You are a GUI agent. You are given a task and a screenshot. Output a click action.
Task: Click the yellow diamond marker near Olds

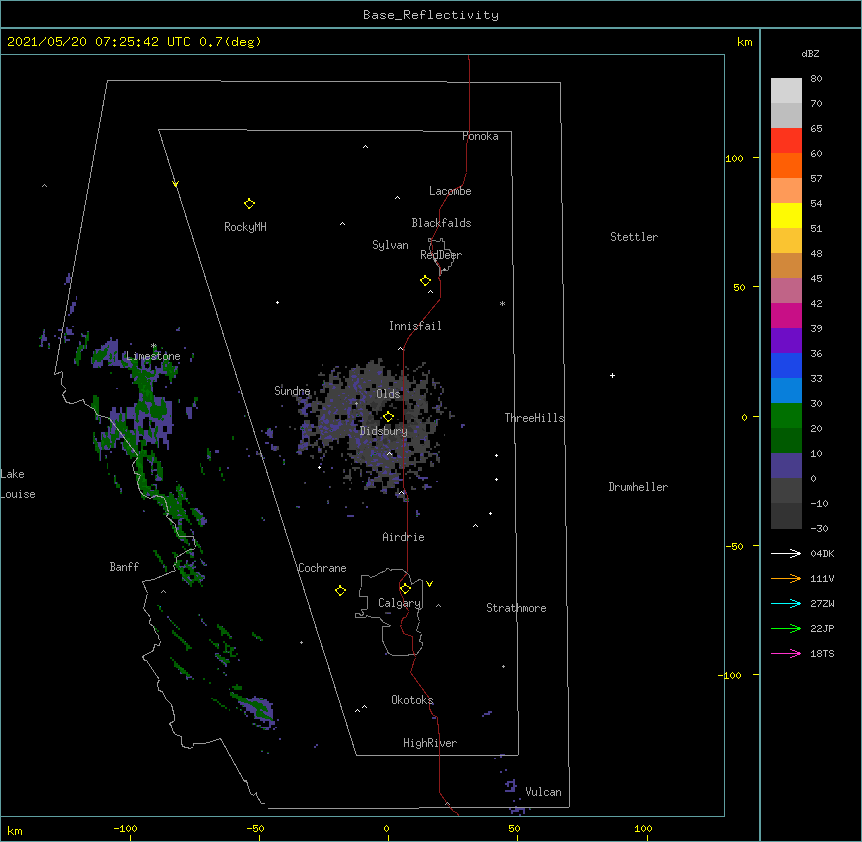(x=388, y=417)
